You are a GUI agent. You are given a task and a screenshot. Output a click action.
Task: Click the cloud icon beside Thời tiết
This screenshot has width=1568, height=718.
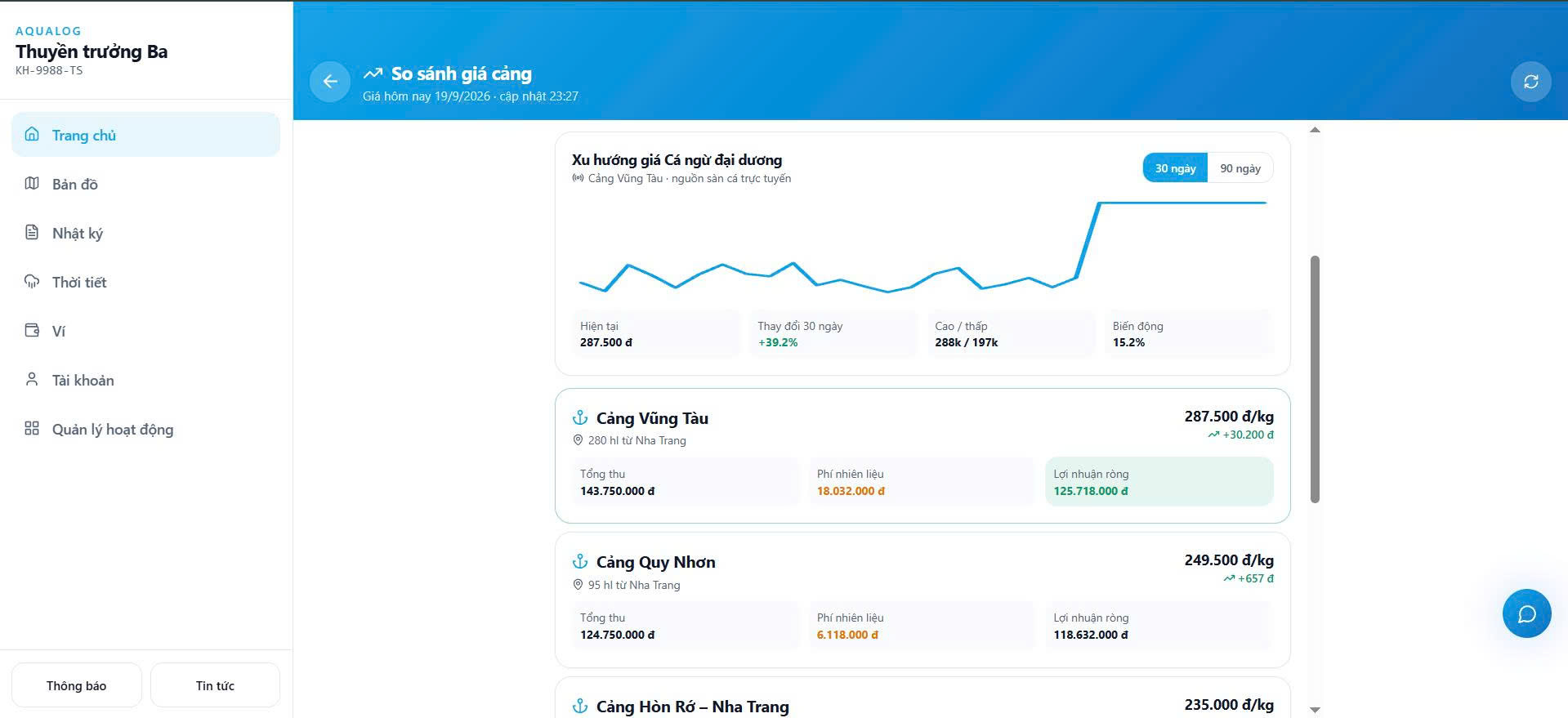pyautogui.click(x=32, y=282)
